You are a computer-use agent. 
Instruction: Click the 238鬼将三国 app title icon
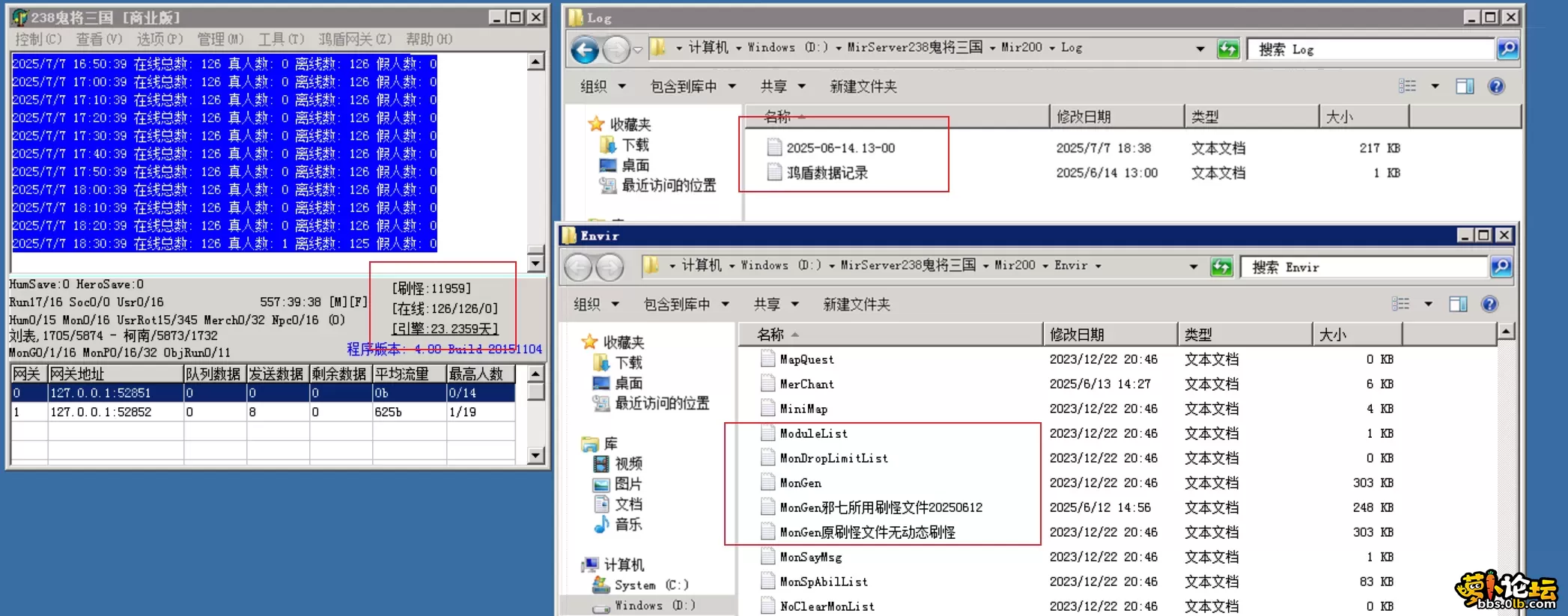(20, 16)
